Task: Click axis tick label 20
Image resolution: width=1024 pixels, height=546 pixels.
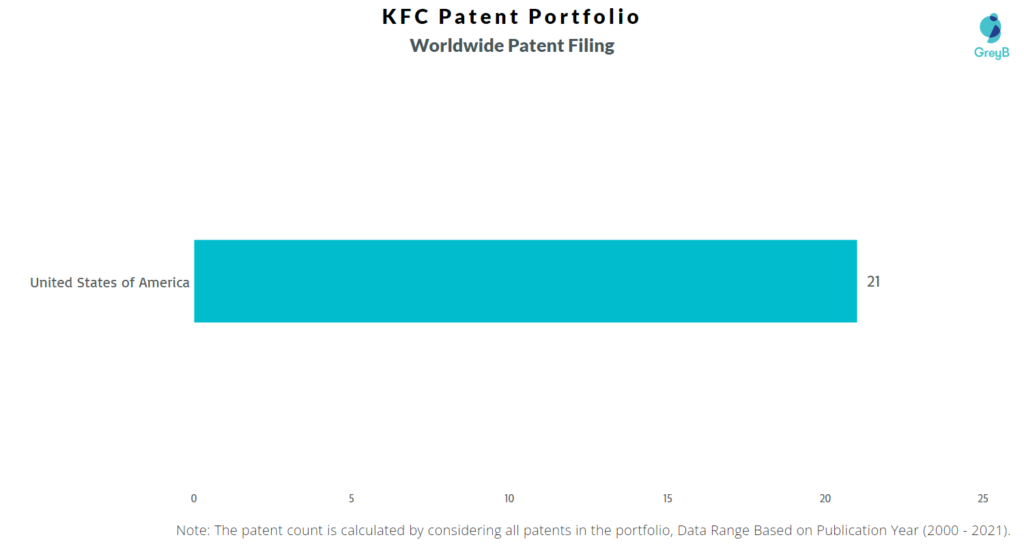Action: (825, 498)
